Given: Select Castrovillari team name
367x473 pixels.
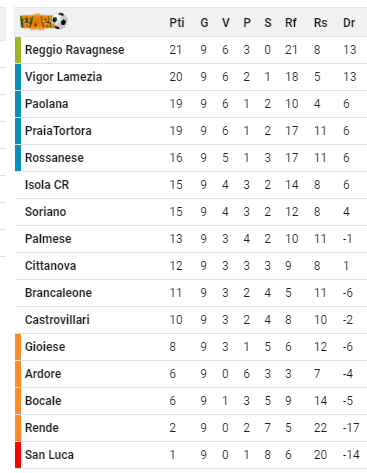Looking at the screenshot, I should click(57, 320).
